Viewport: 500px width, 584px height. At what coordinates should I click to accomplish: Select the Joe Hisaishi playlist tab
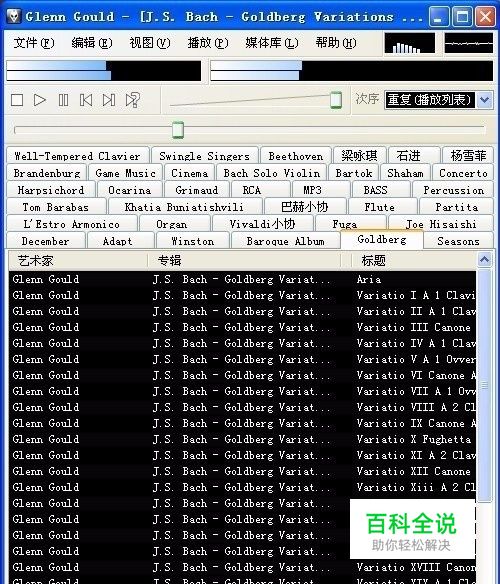point(441,224)
